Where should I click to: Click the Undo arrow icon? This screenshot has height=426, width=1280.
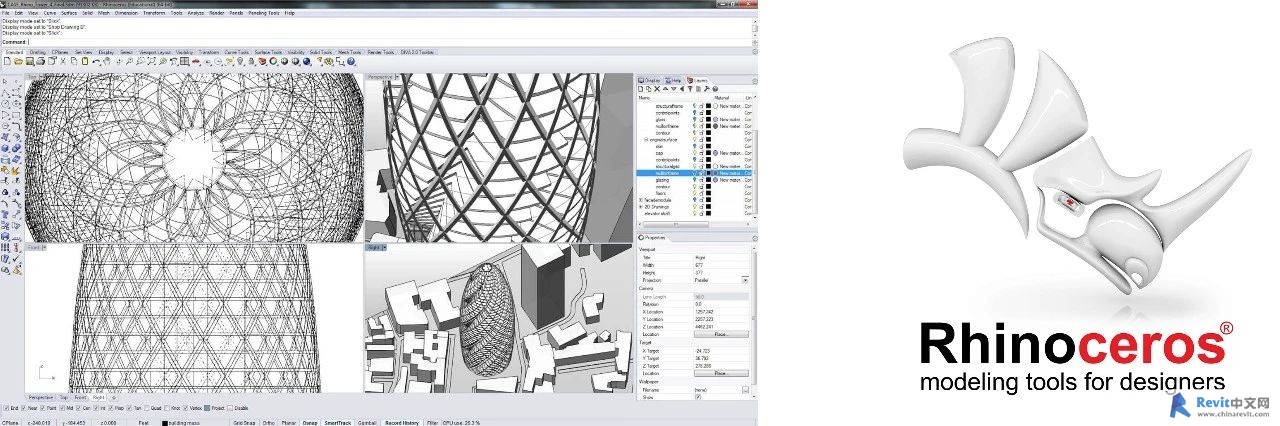click(96, 61)
